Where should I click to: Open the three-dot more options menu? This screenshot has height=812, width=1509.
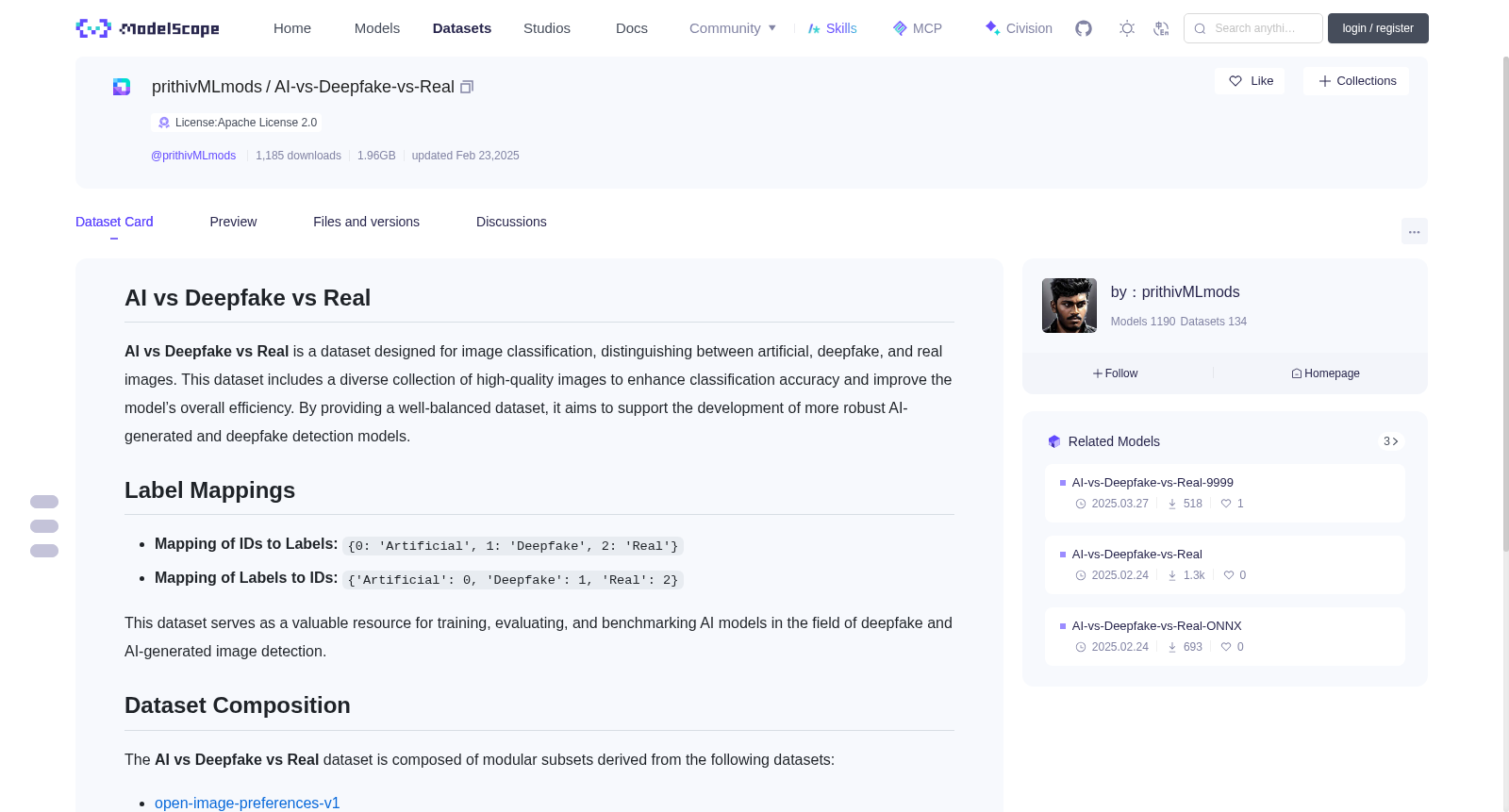[x=1415, y=231]
